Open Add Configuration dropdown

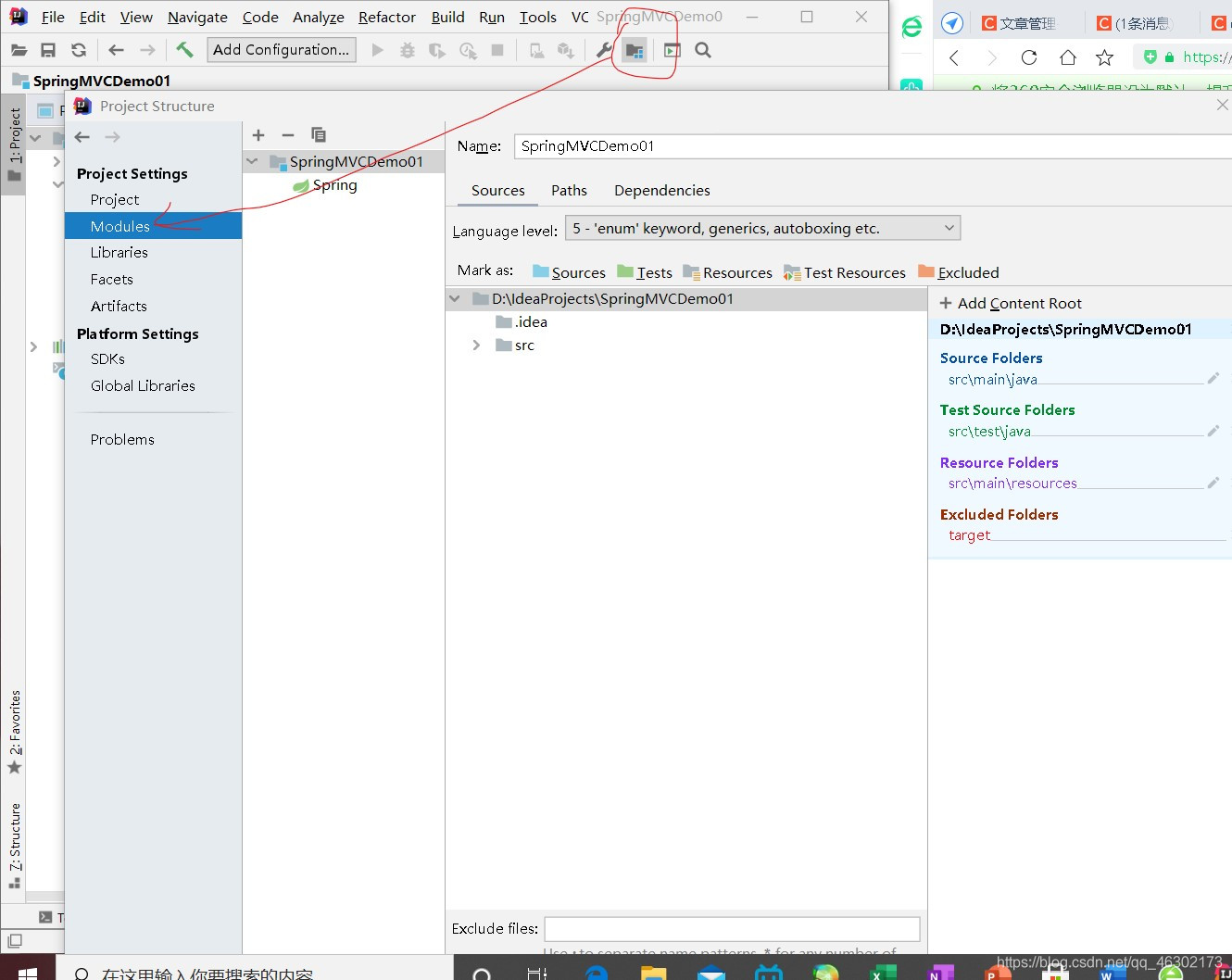[282, 50]
